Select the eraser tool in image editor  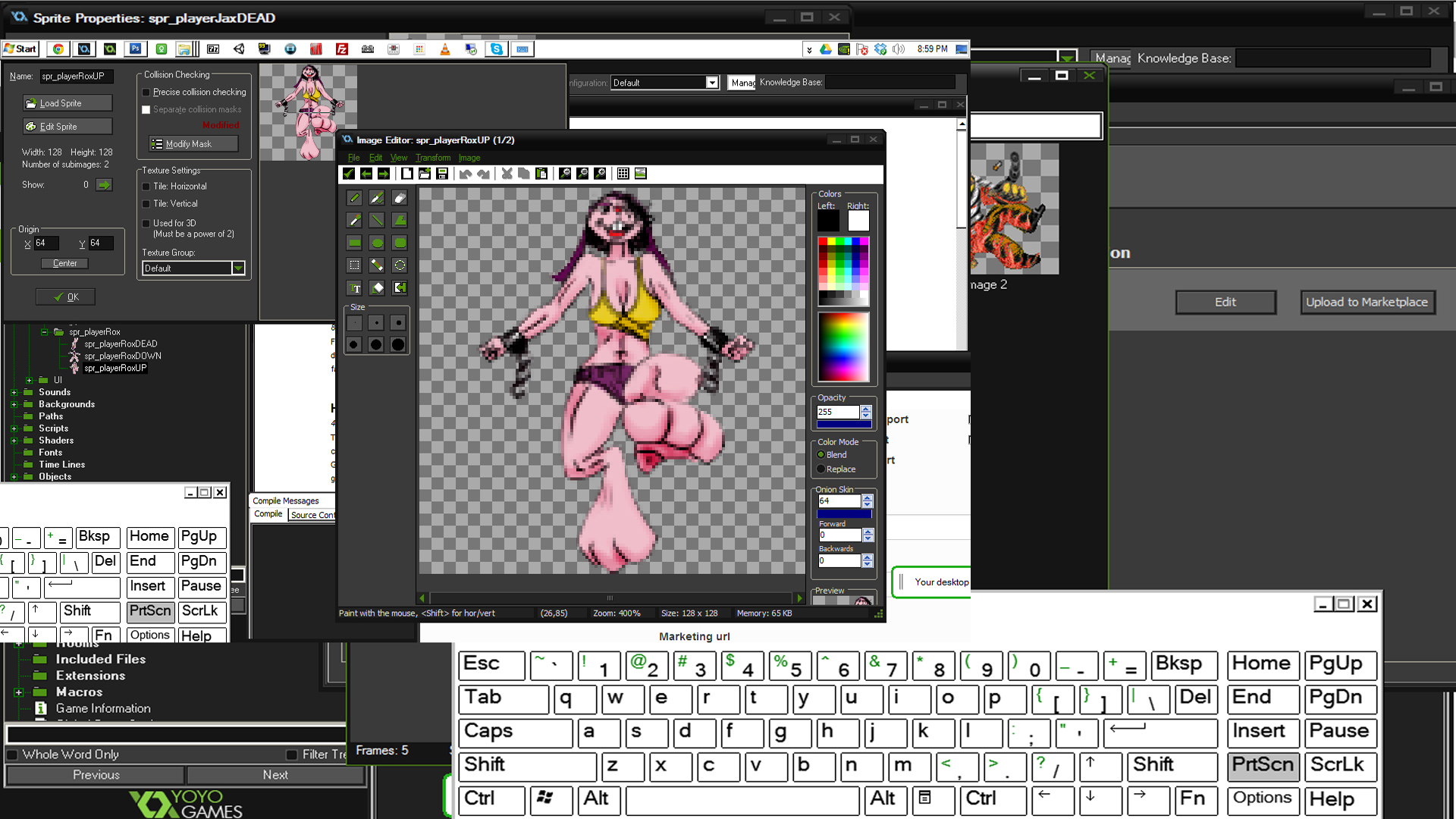(x=400, y=197)
